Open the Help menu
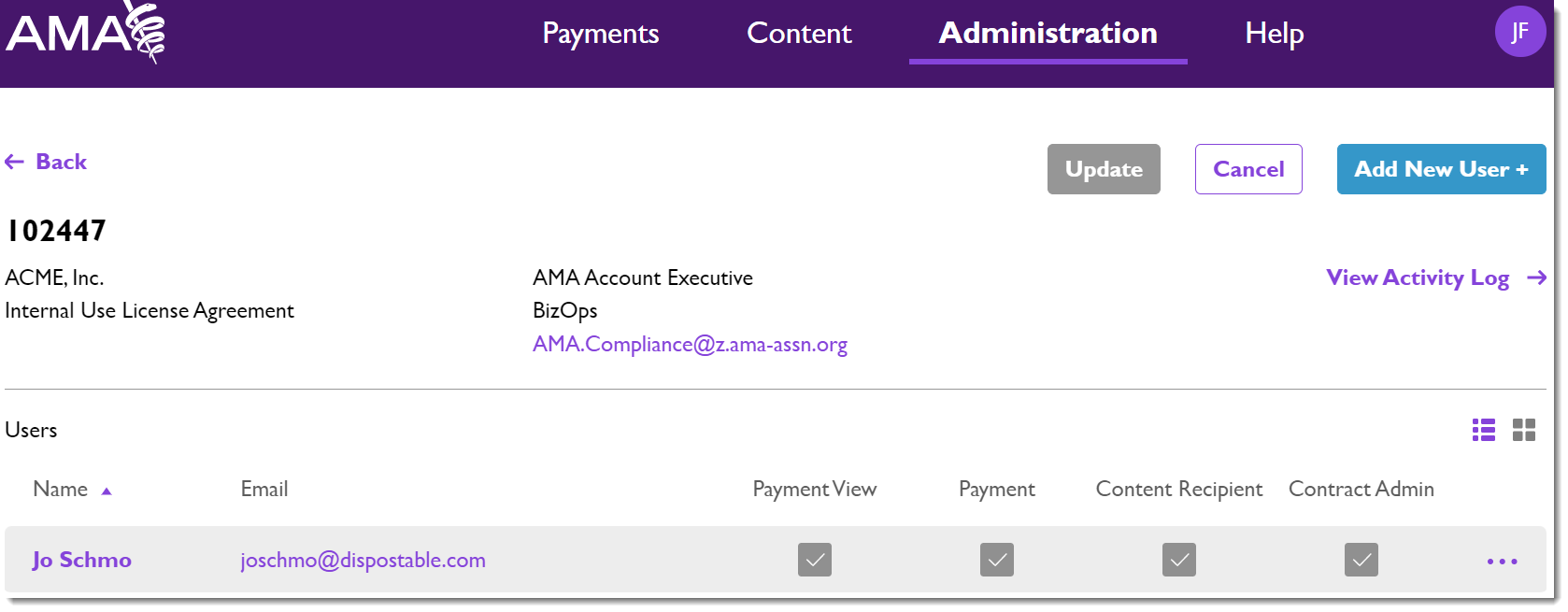Image resolution: width=1568 pixels, height=612 pixels. tap(1274, 34)
